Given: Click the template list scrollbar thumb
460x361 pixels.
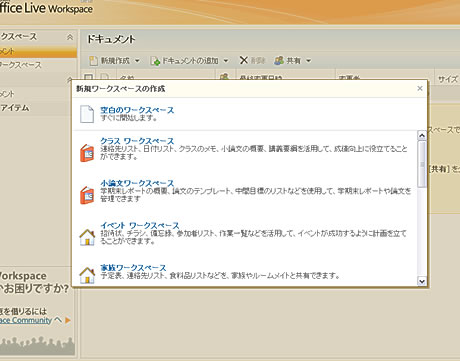Looking at the screenshot, I should click(x=422, y=164).
